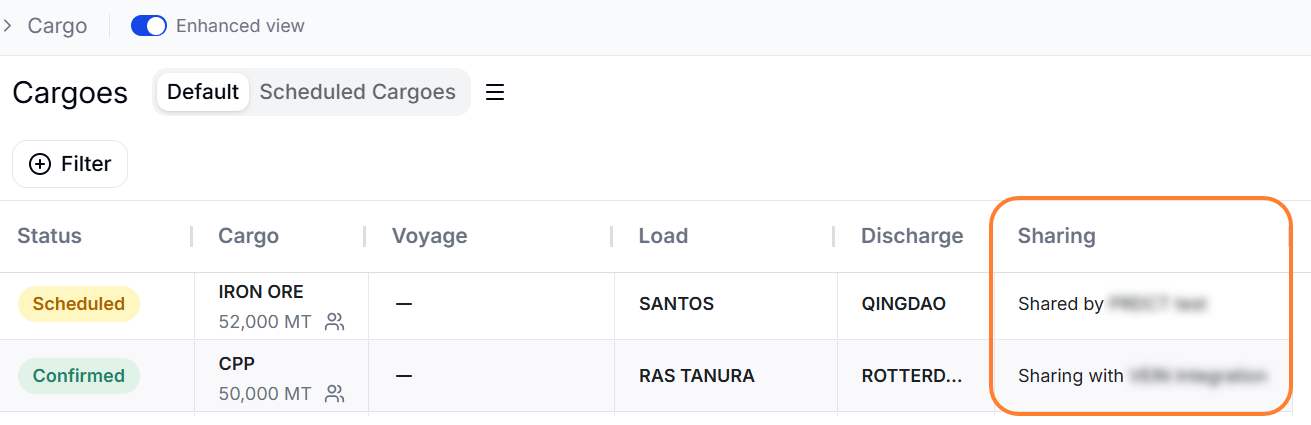
Task: Open the hamburger menu beside Scheduled Cargoes
Action: (495, 92)
